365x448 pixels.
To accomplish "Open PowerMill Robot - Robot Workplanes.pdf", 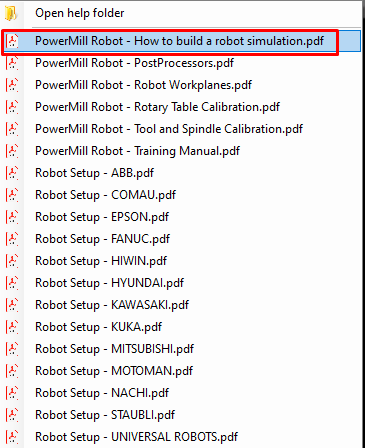I will [x=182, y=85].
